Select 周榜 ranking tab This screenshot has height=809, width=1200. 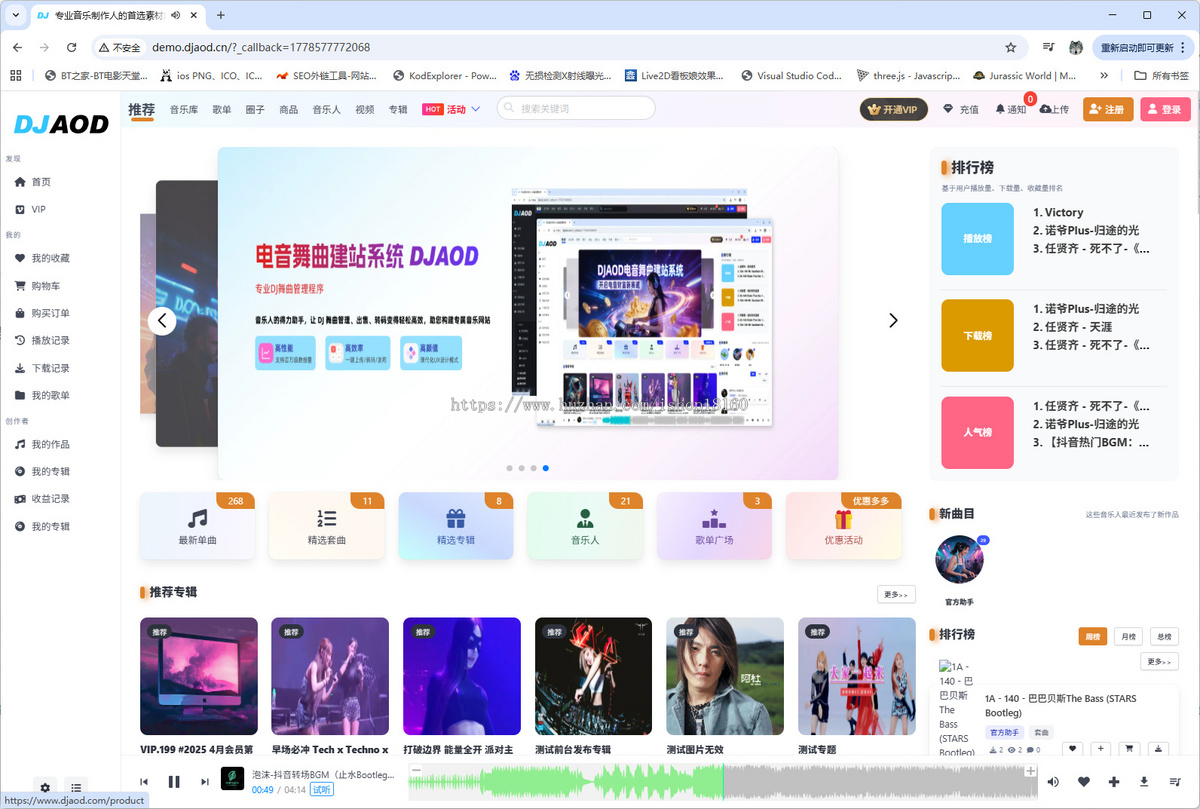tap(1093, 636)
